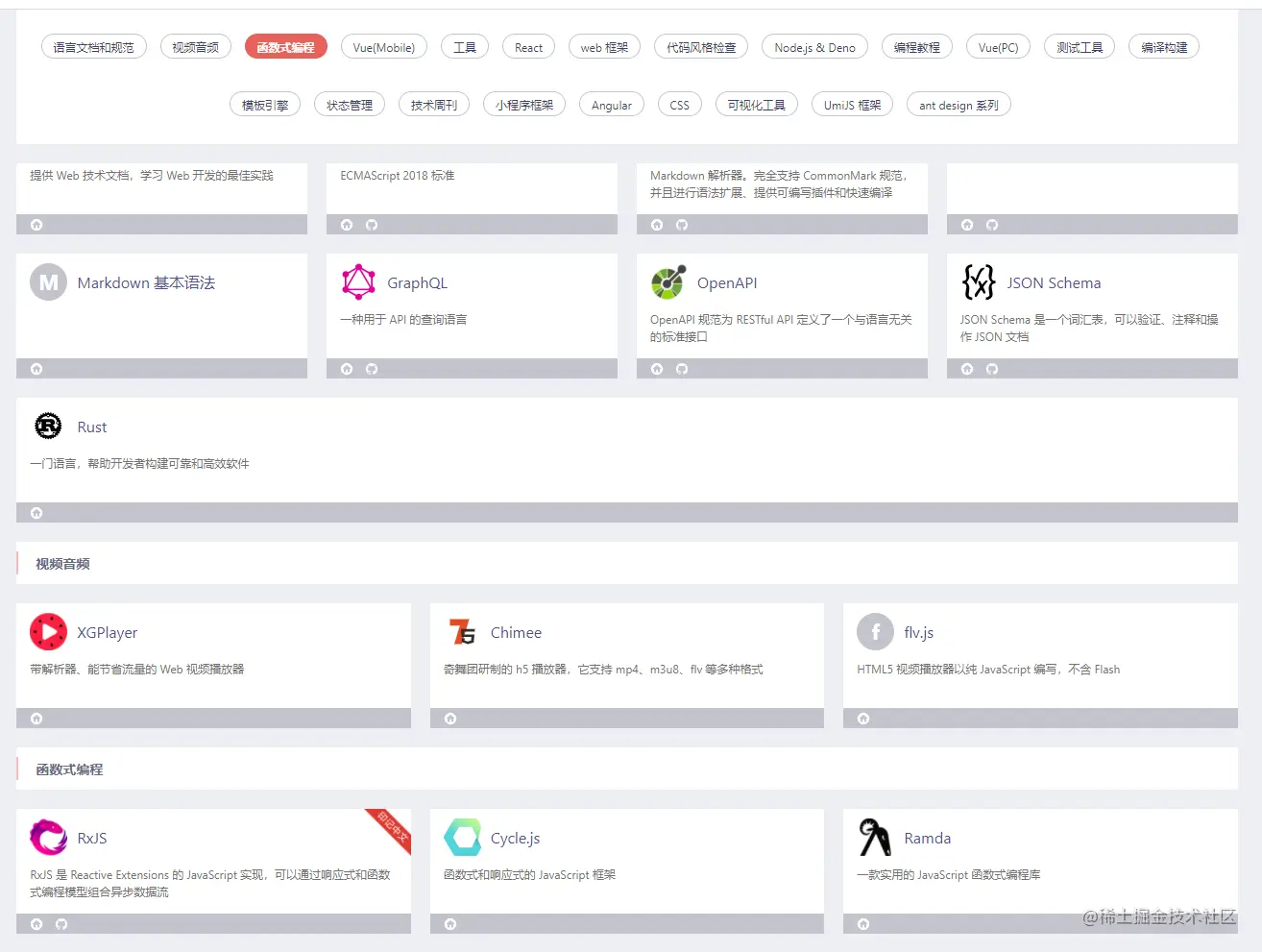Viewport: 1262px width, 952px height.
Task: Open homepage icon on Markdown 解析器 card
Action: pyautogui.click(x=657, y=225)
